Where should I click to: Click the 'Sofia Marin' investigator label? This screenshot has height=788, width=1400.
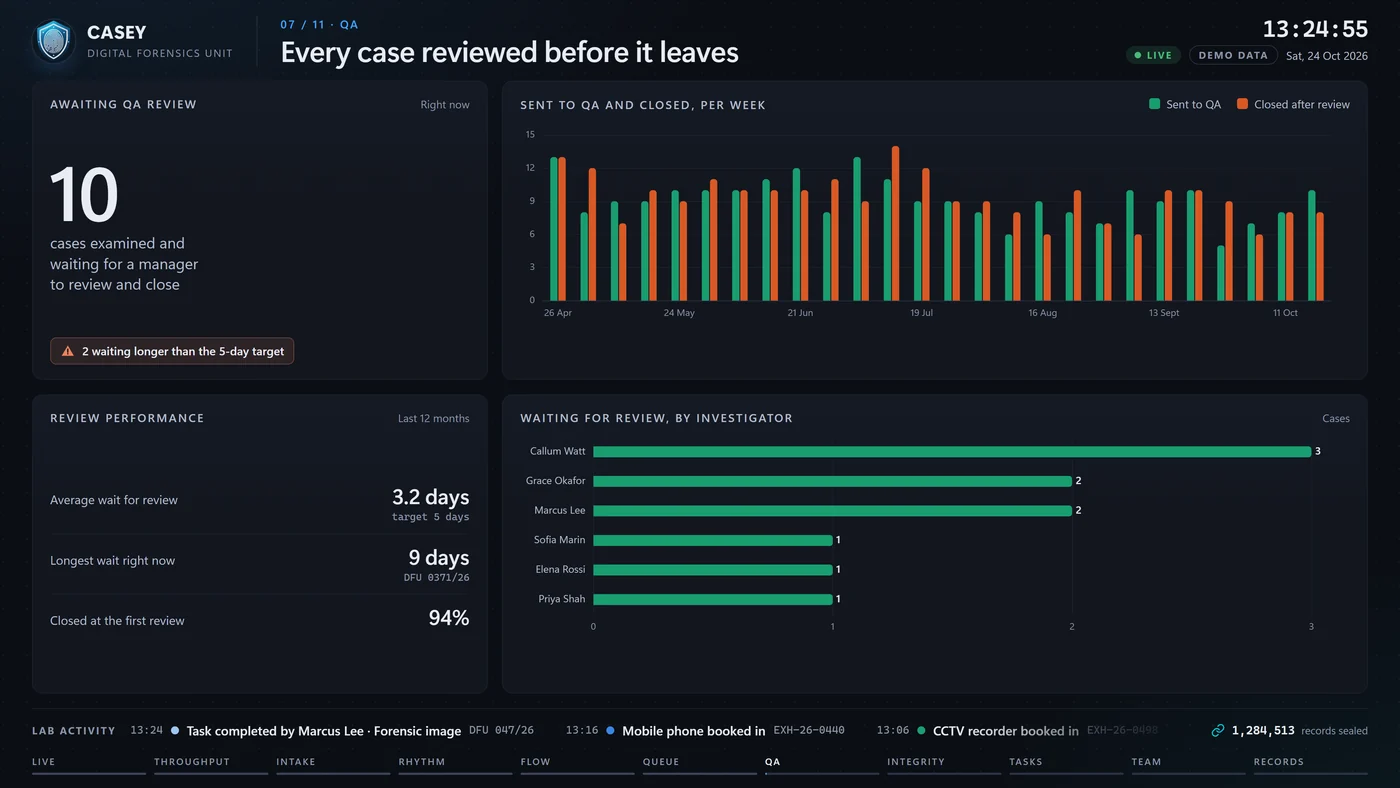click(560, 540)
